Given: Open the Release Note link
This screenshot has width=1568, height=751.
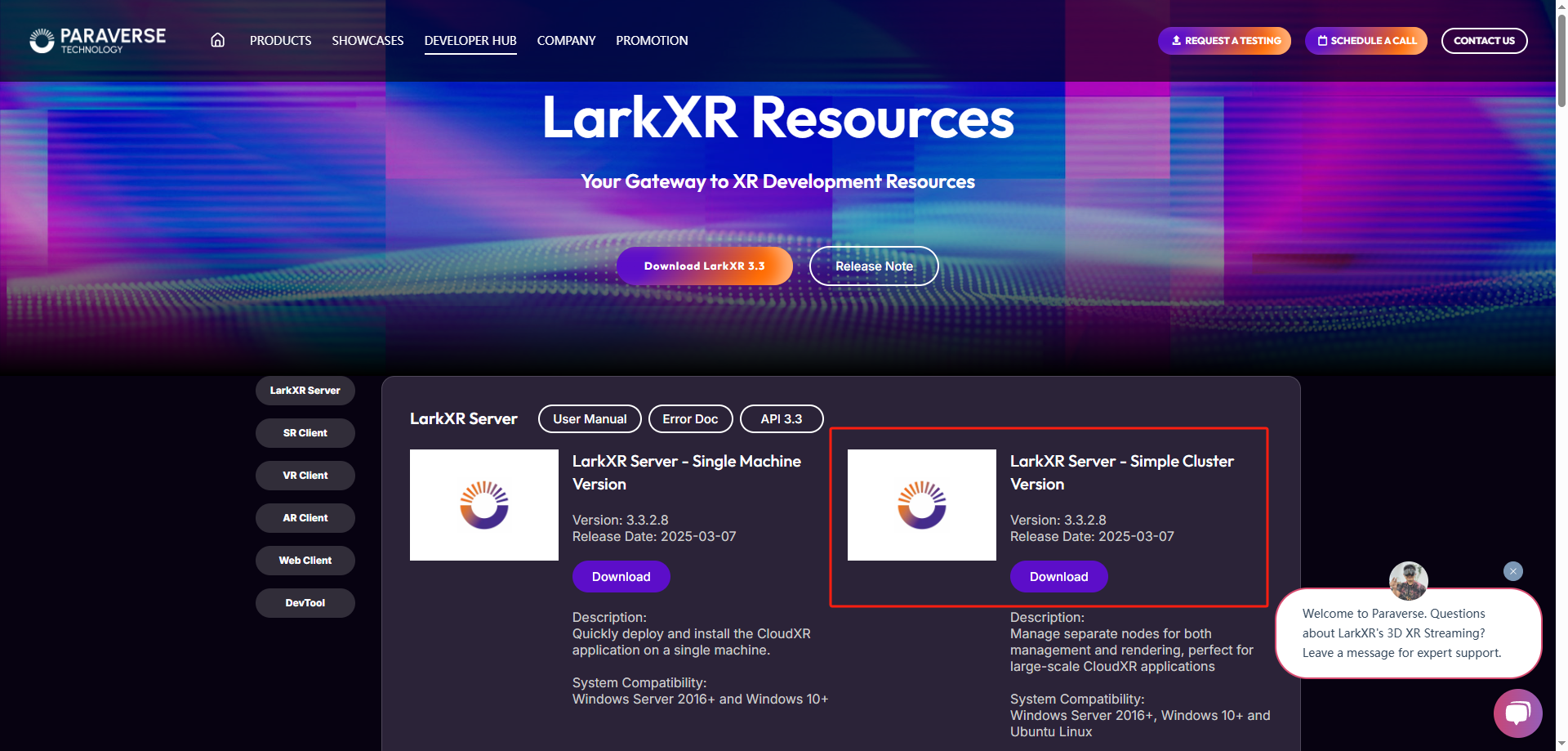Looking at the screenshot, I should 874,266.
